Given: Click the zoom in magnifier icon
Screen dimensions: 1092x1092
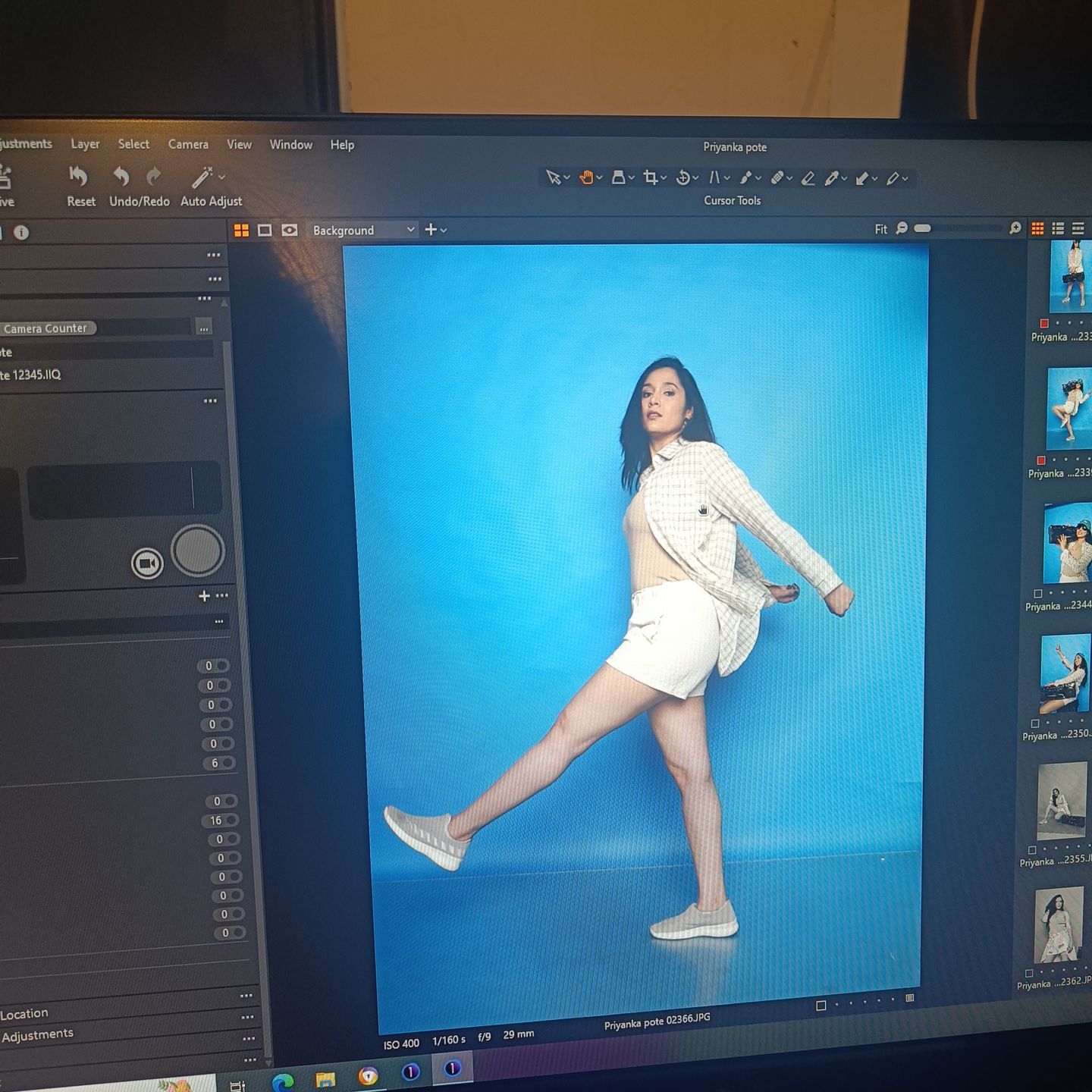Looking at the screenshot, I should click(x=1015, y=228).
